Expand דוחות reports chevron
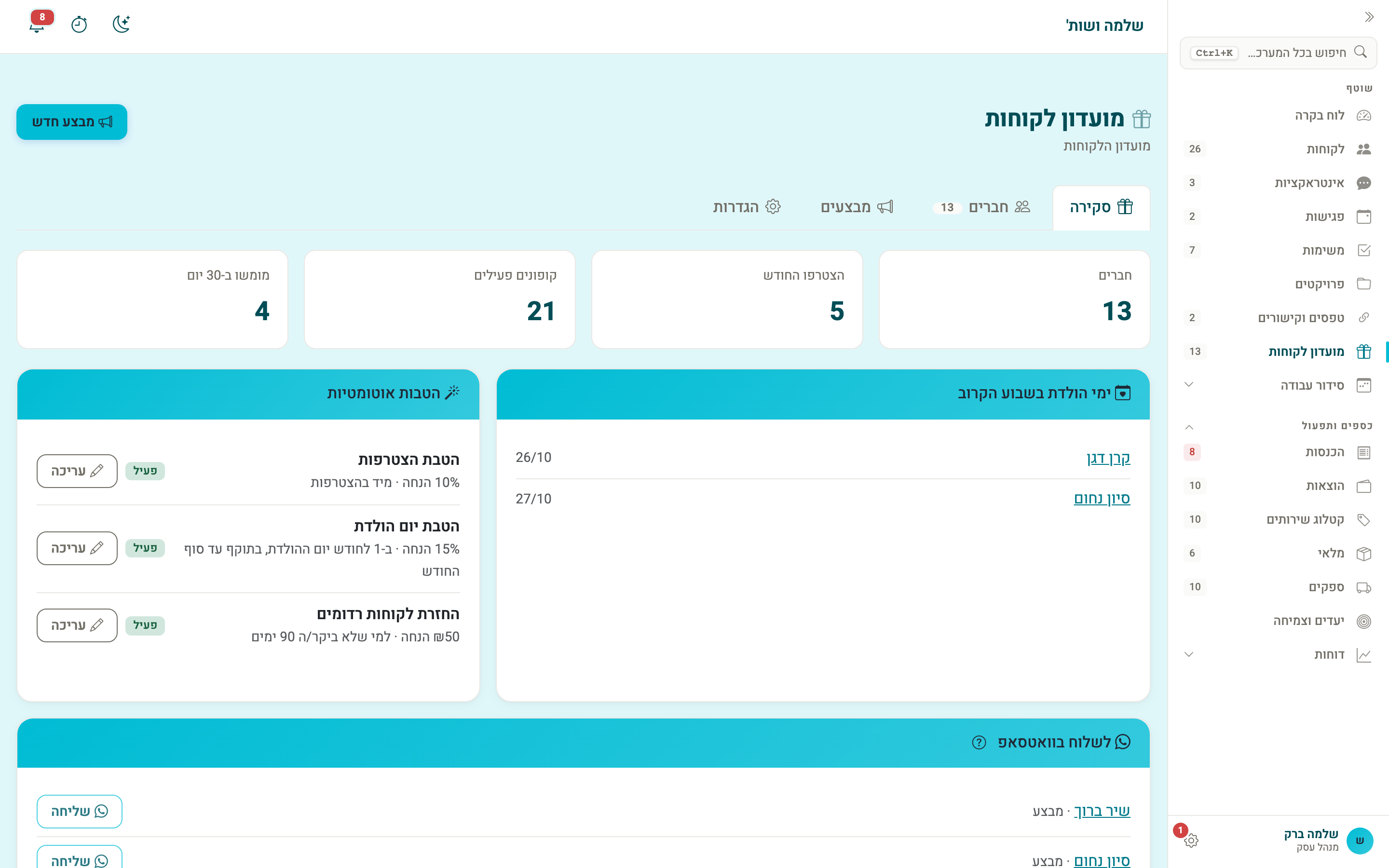The image size is (1389, 868). tap(1189, 654)
